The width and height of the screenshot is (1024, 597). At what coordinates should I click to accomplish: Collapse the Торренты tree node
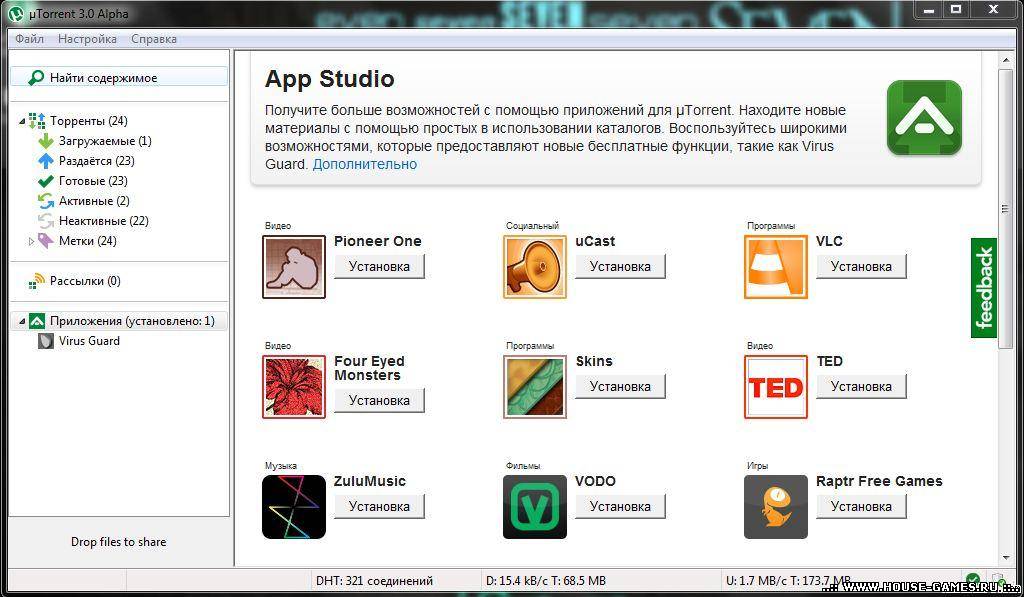point(22,121)
